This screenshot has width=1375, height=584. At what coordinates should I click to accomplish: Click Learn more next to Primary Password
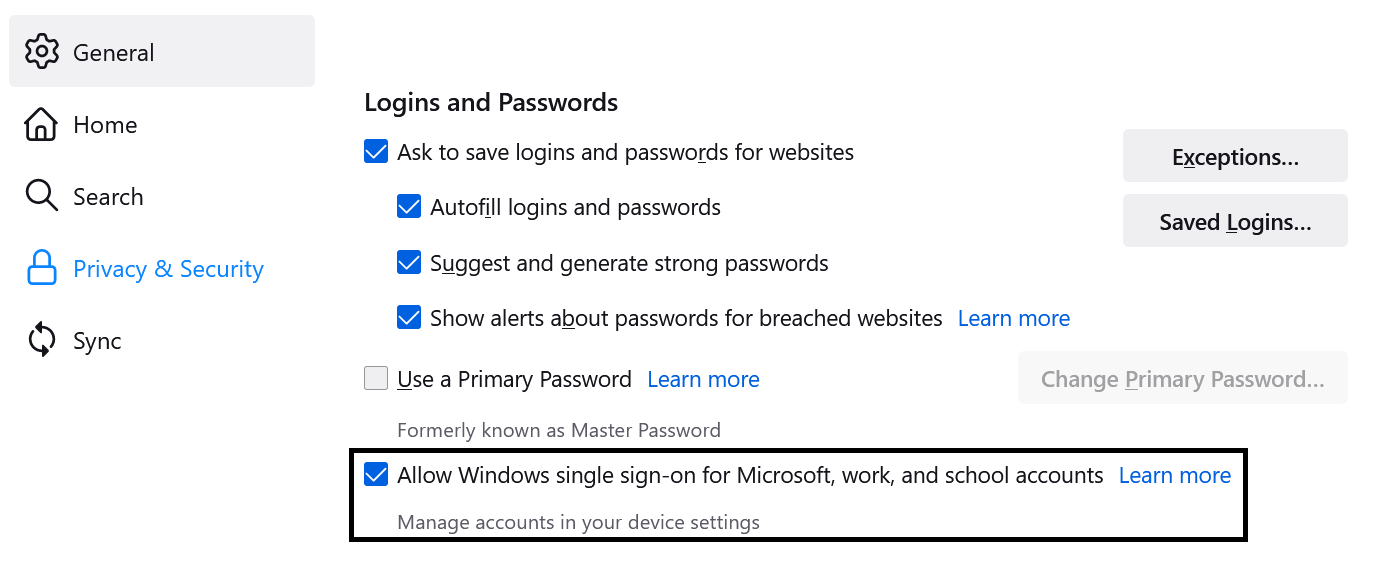703,379
